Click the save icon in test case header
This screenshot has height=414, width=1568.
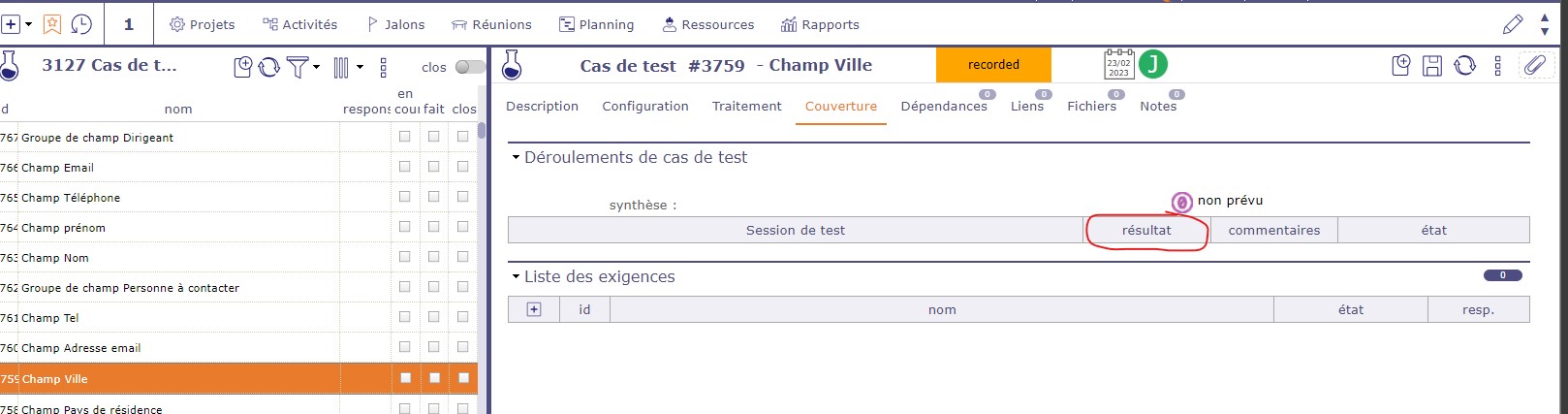1432,66
